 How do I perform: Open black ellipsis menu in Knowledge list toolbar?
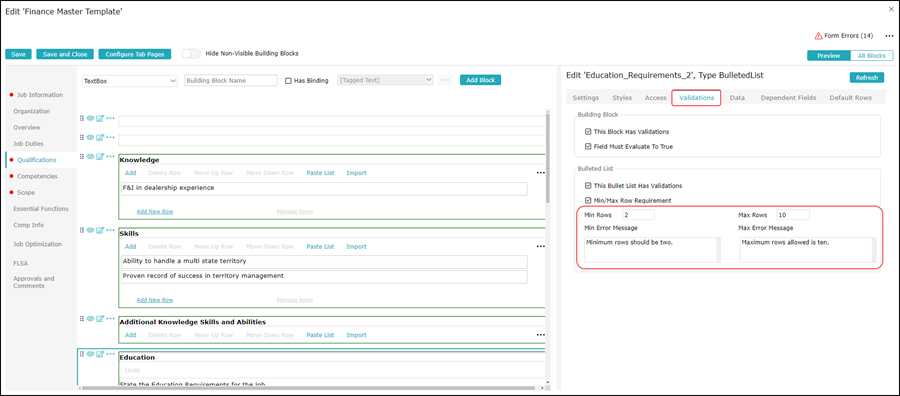[540, 173]
